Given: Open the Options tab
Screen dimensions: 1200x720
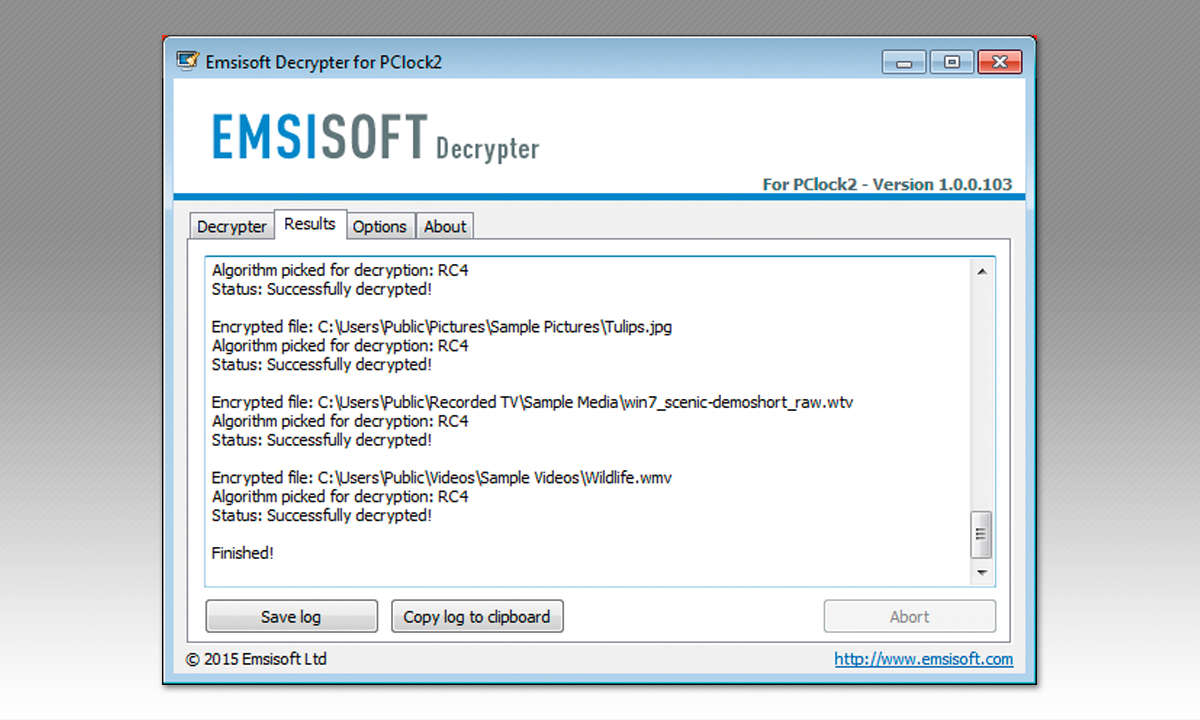Looking at the screenshot, I should (x=380, y=227).
